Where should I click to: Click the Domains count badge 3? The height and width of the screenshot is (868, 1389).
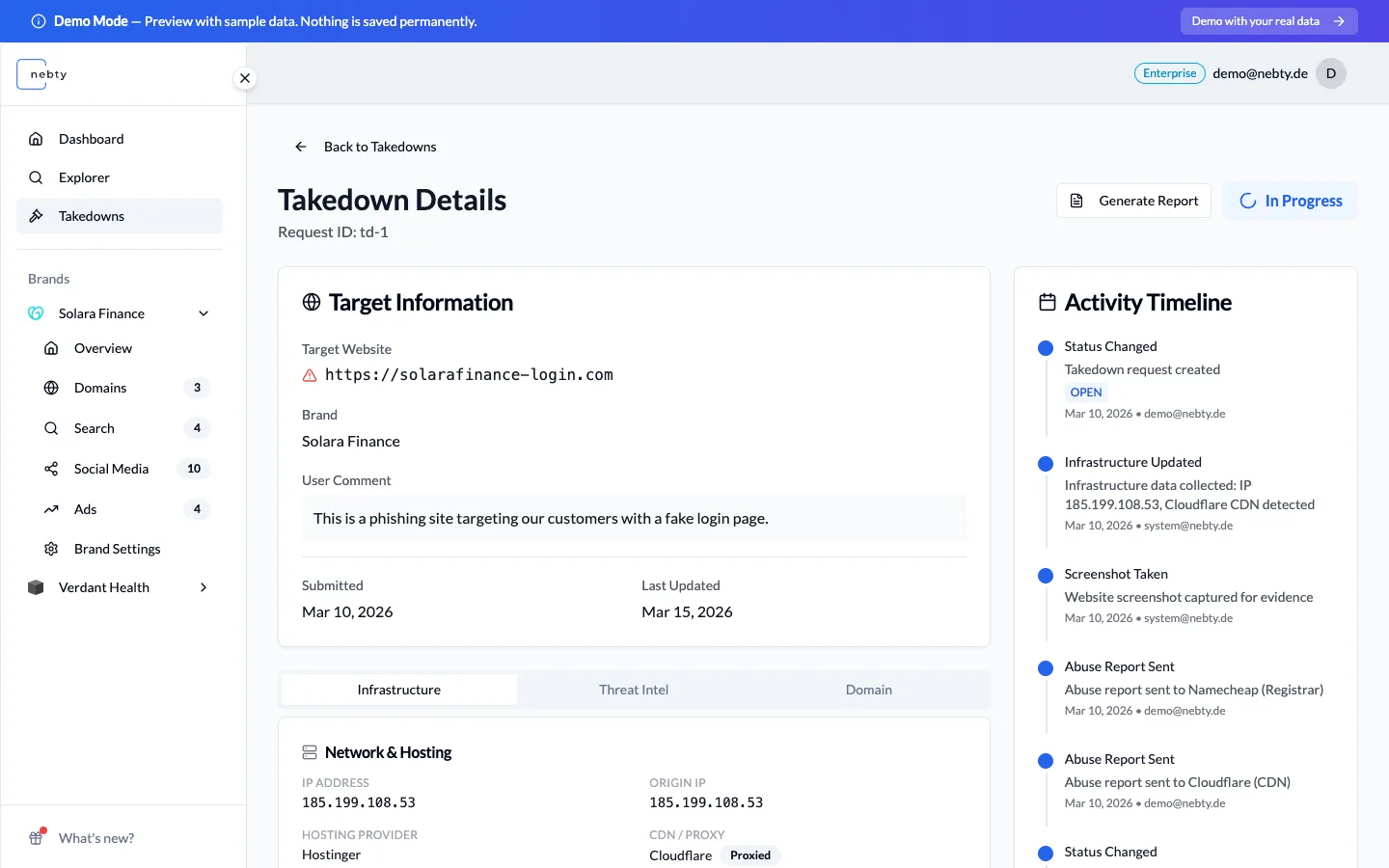(x=197, y=388)
